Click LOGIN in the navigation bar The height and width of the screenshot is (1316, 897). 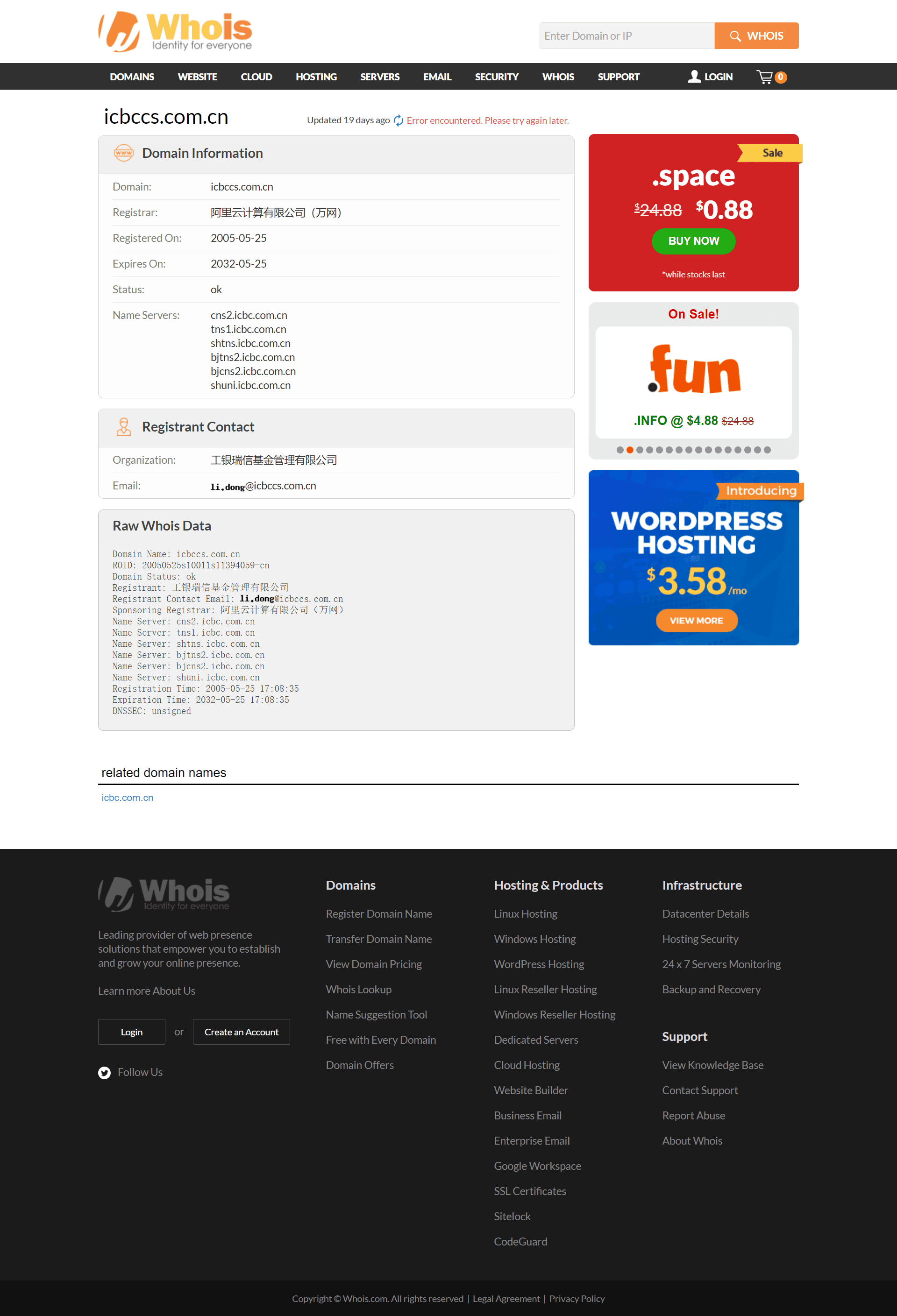pyautogui.click(x=711, y=77)
